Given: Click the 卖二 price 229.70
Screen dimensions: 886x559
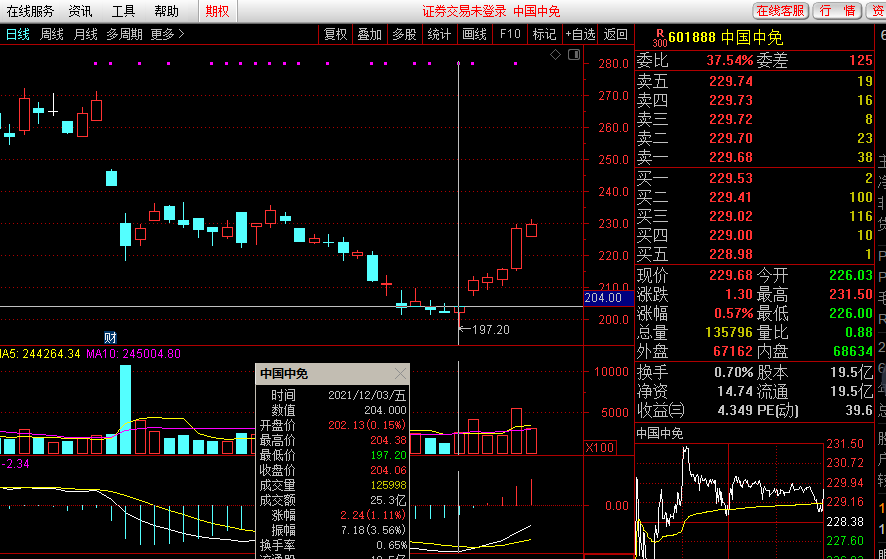Looking at the screenshot, I should click(731, 138).
